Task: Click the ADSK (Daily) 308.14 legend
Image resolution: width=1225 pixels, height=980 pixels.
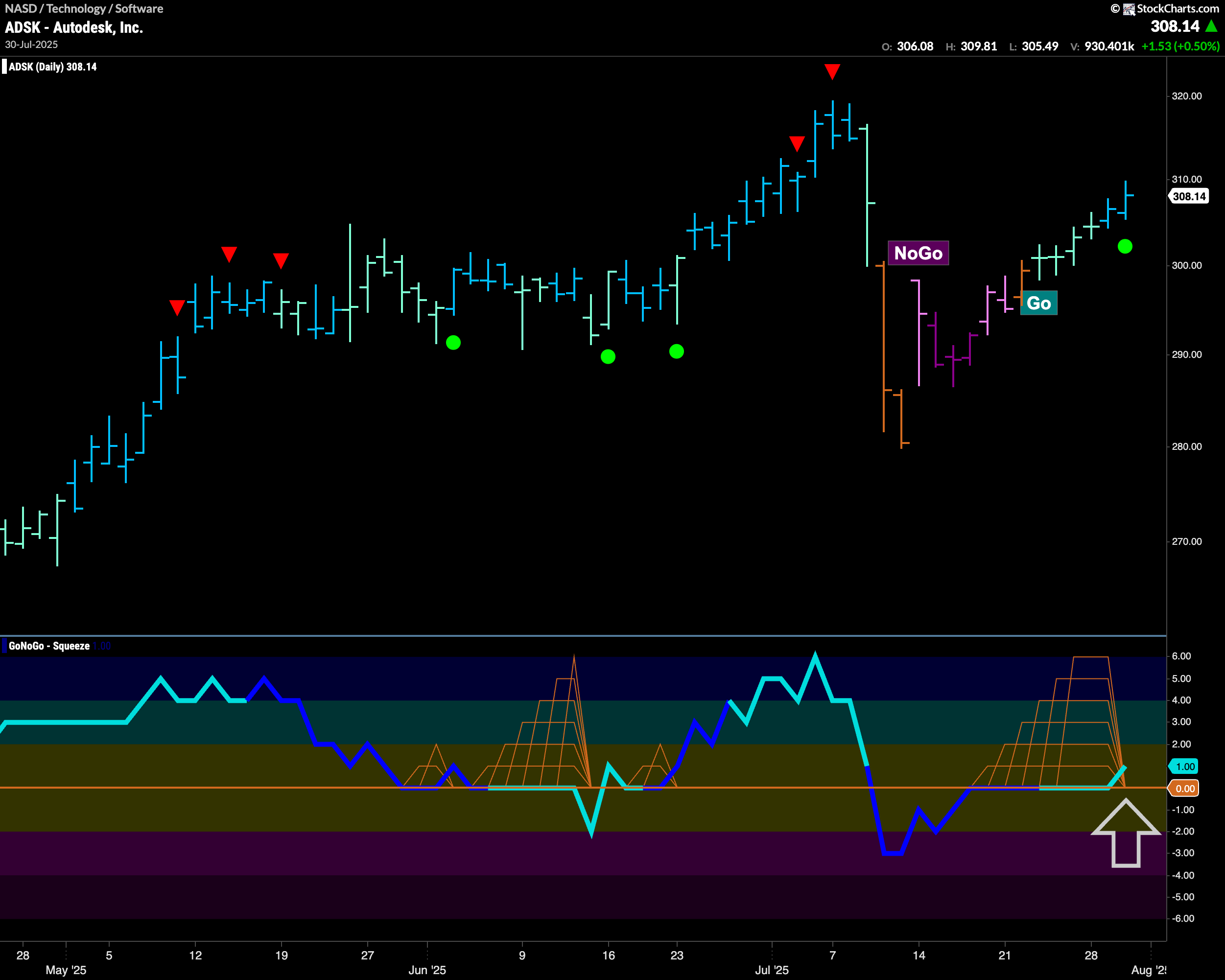Action: click(x=52, y=67)
